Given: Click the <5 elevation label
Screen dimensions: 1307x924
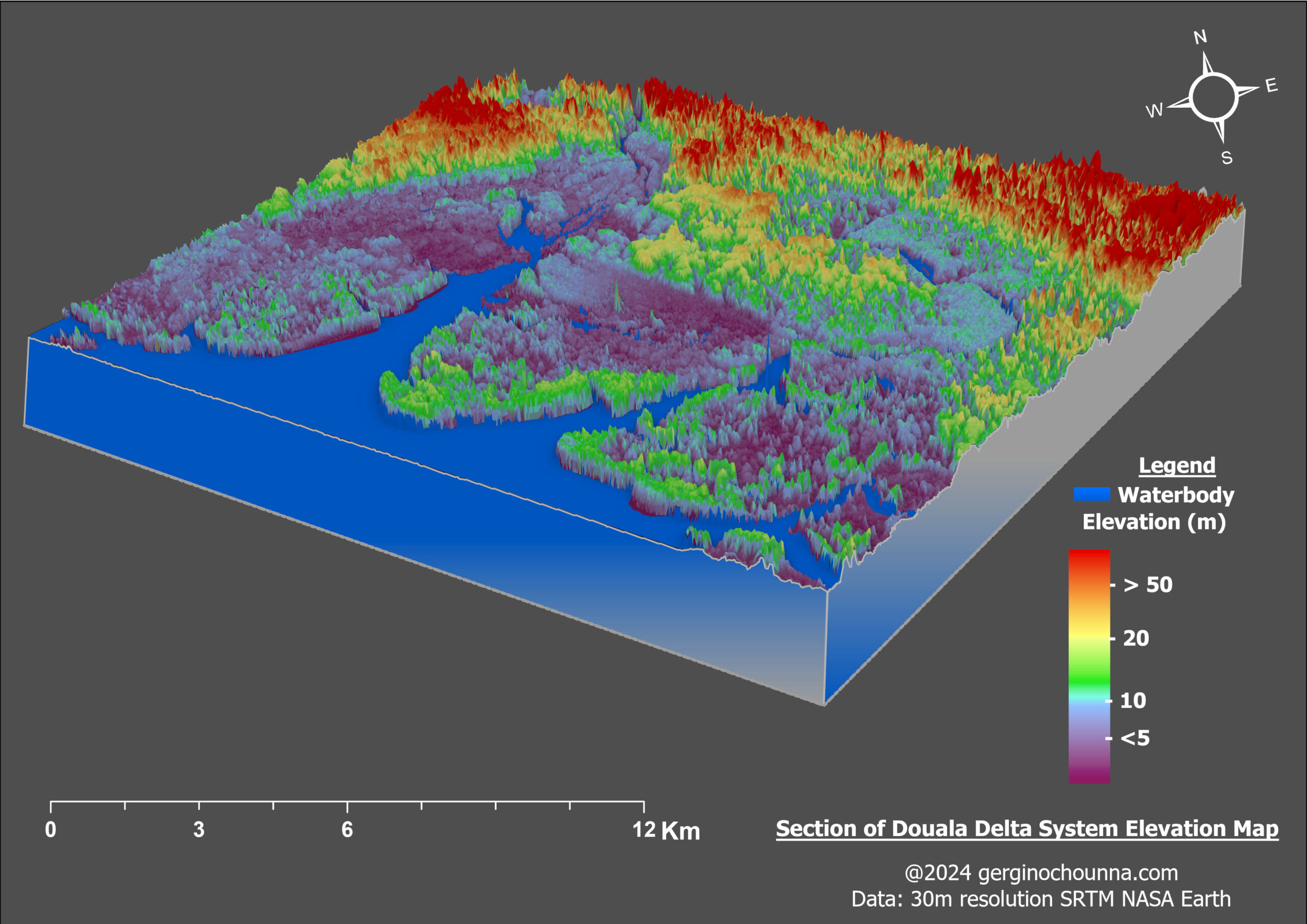Looking at the screenshot, I should click(1134, 738).
